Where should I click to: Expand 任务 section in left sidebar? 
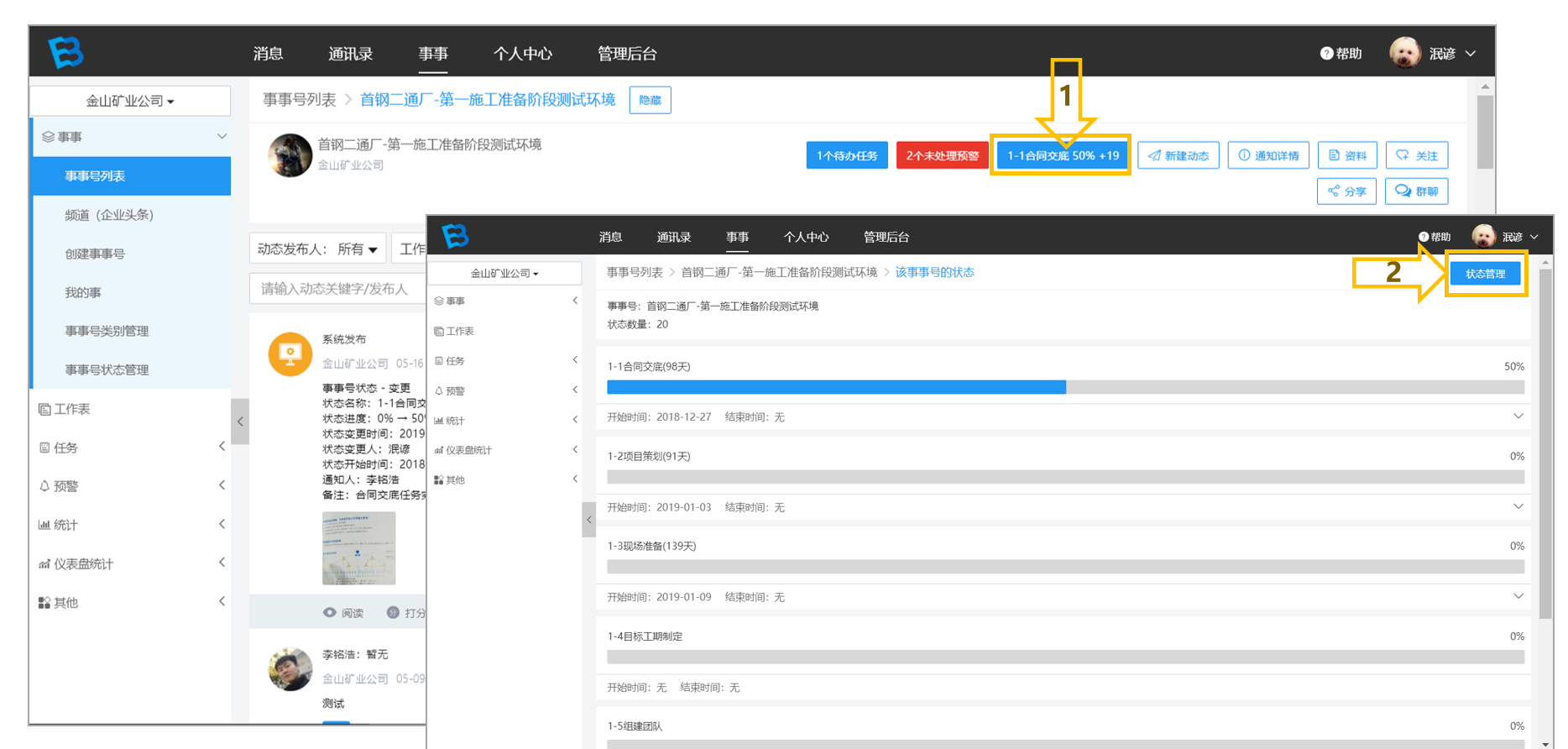pyautogui.click(x=132, y=448)
